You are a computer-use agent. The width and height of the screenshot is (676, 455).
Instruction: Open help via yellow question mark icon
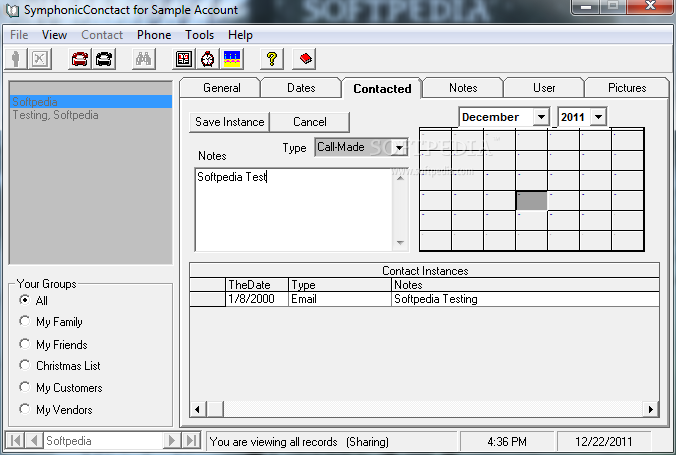pos(272,59)
